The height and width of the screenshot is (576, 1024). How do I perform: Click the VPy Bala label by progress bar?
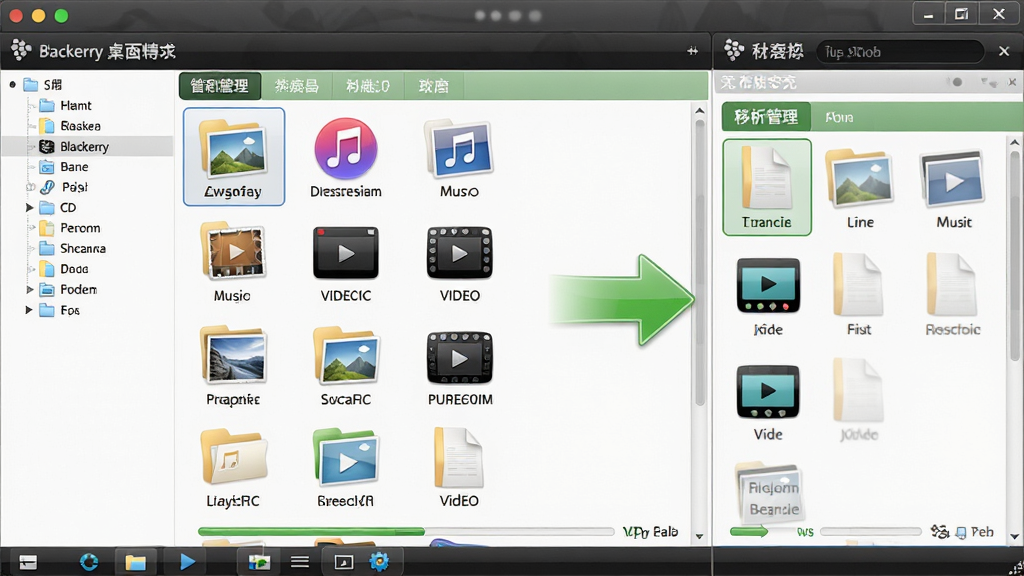pos(650,532)
